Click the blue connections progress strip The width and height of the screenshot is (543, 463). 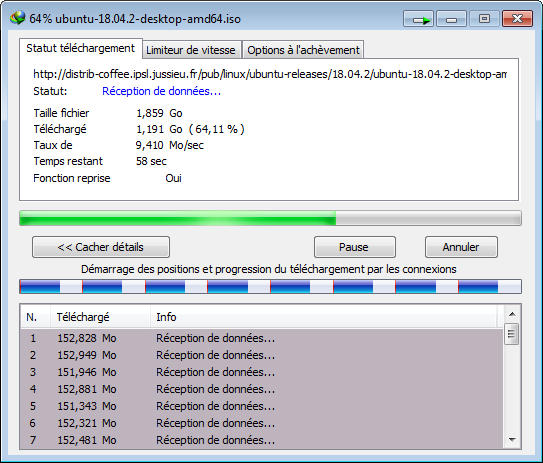[270, 286]
